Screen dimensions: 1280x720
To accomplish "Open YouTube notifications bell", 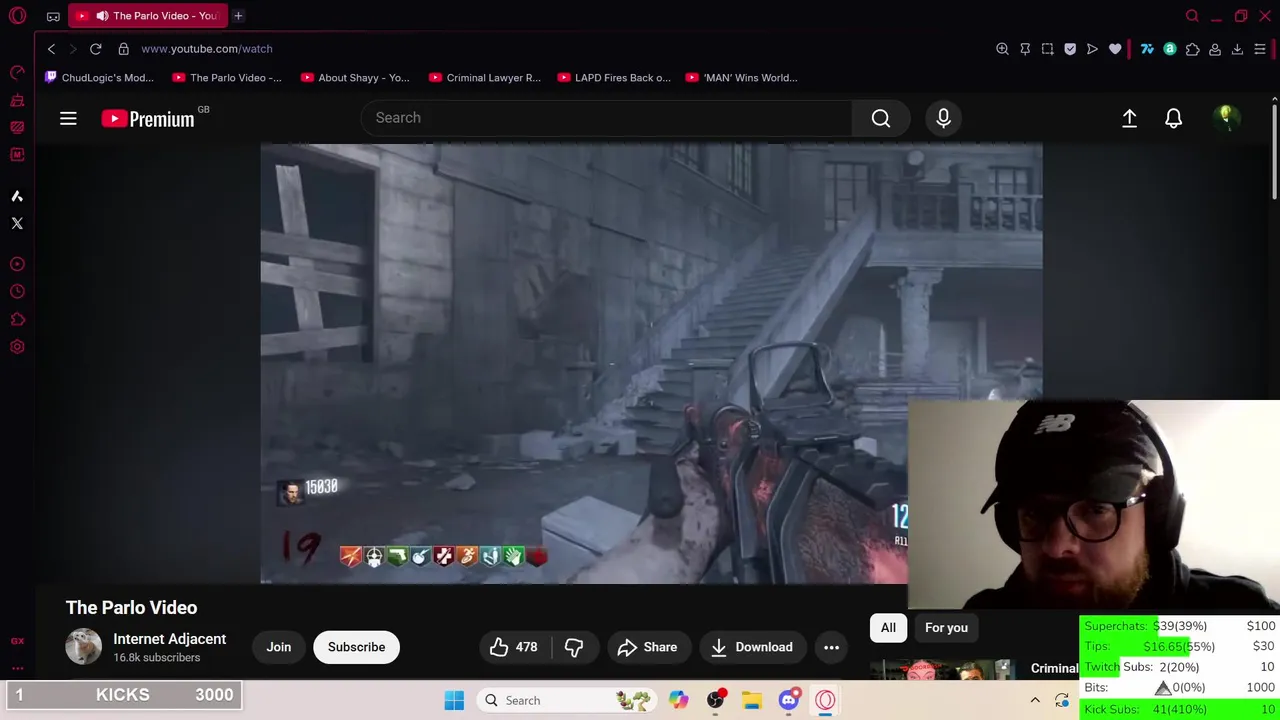I will (x=1174, y=118).
